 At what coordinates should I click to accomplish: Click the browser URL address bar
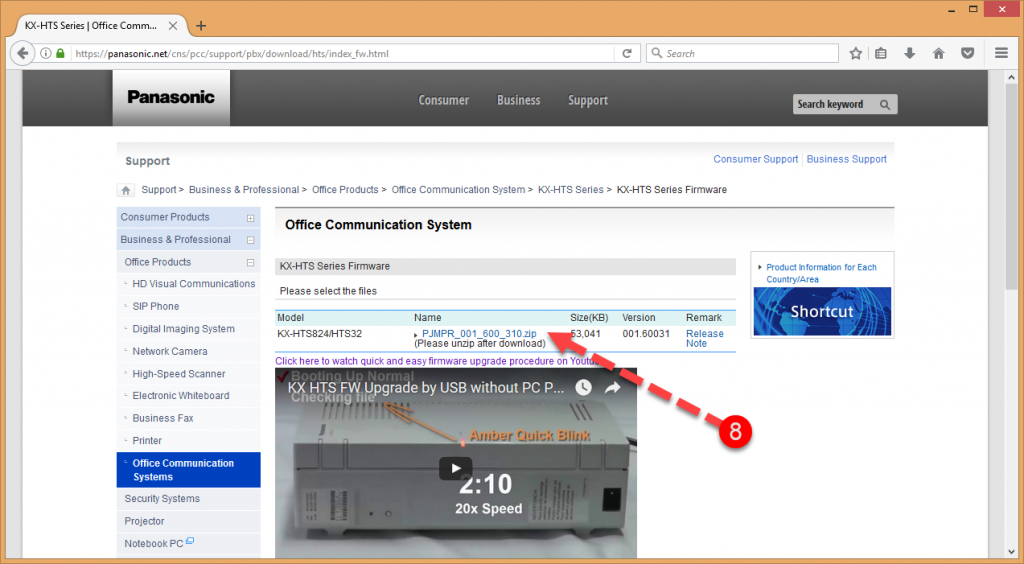coord(343,54)
